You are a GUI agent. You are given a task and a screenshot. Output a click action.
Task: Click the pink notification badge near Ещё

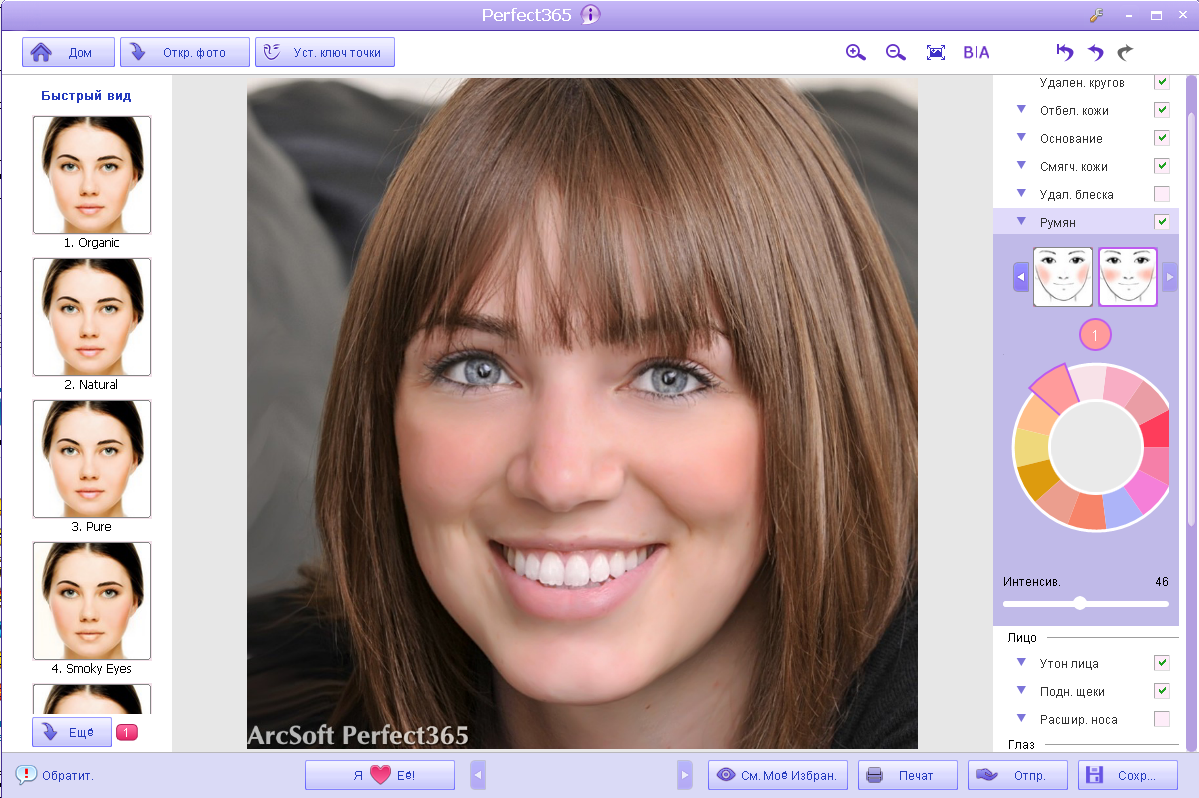tap(127, 732)
